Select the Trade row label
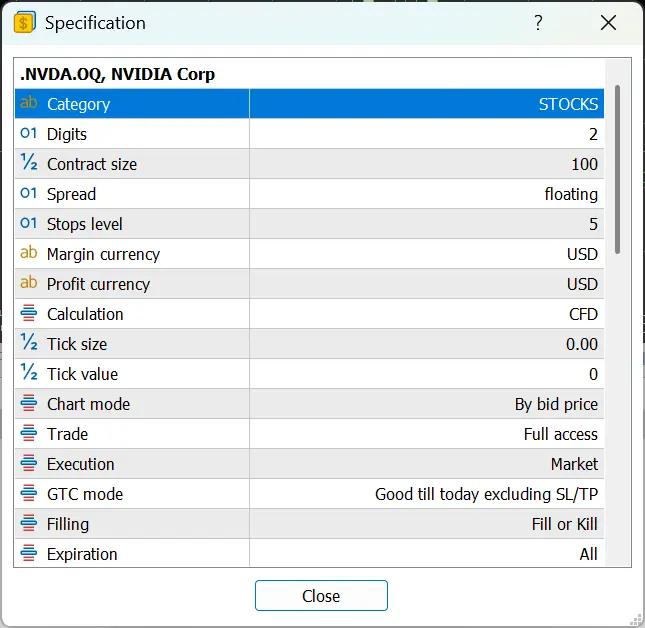The width and height of the screenshot is (645, 628). [67, 435]
